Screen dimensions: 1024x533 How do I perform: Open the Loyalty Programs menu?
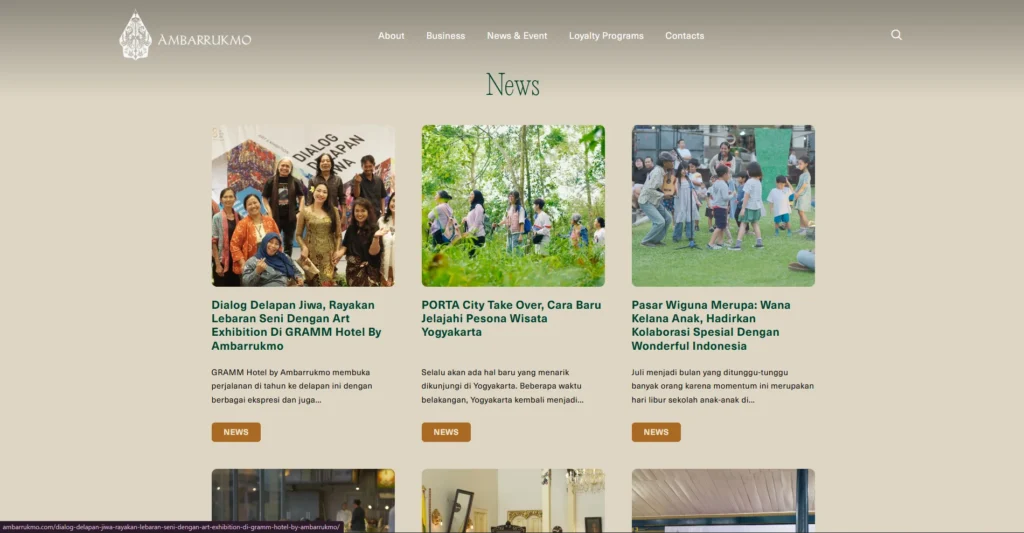point(606,36)
